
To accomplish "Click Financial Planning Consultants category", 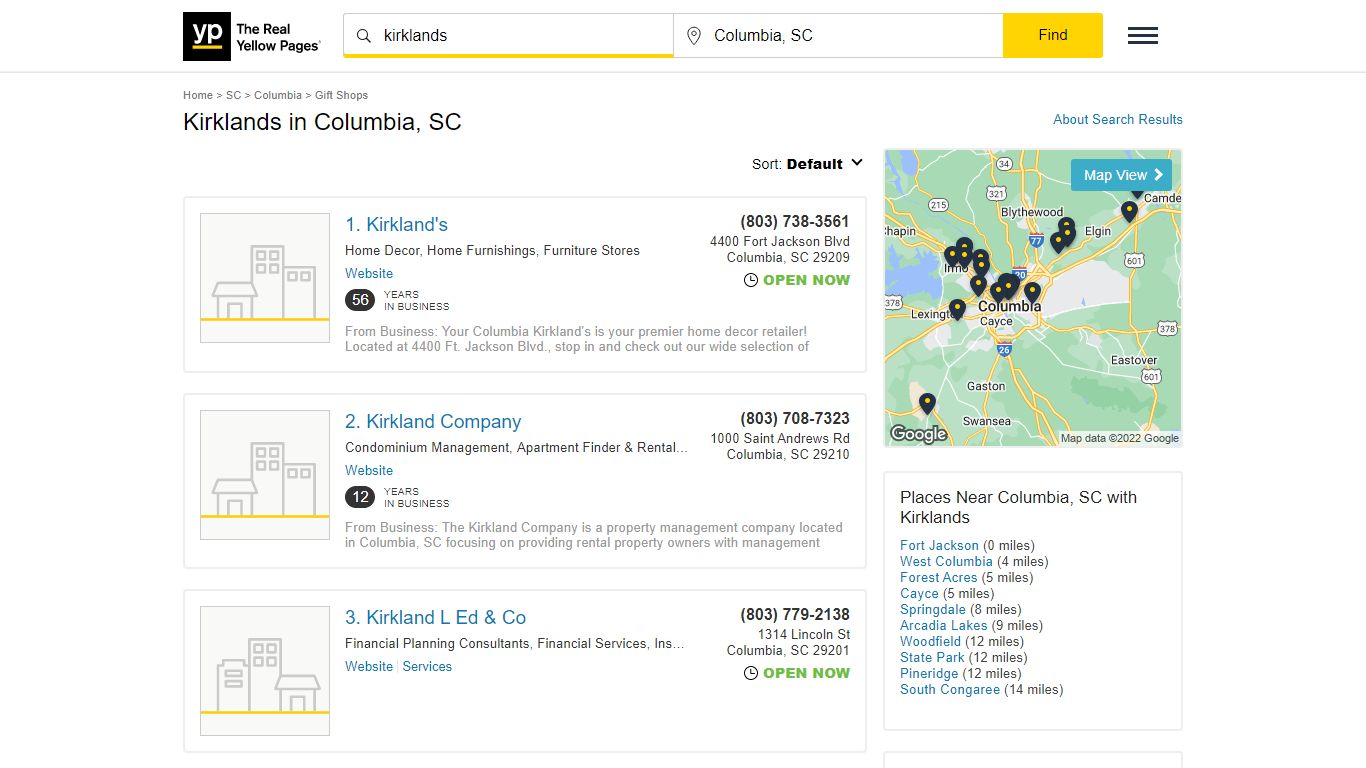I will (437, 643).
